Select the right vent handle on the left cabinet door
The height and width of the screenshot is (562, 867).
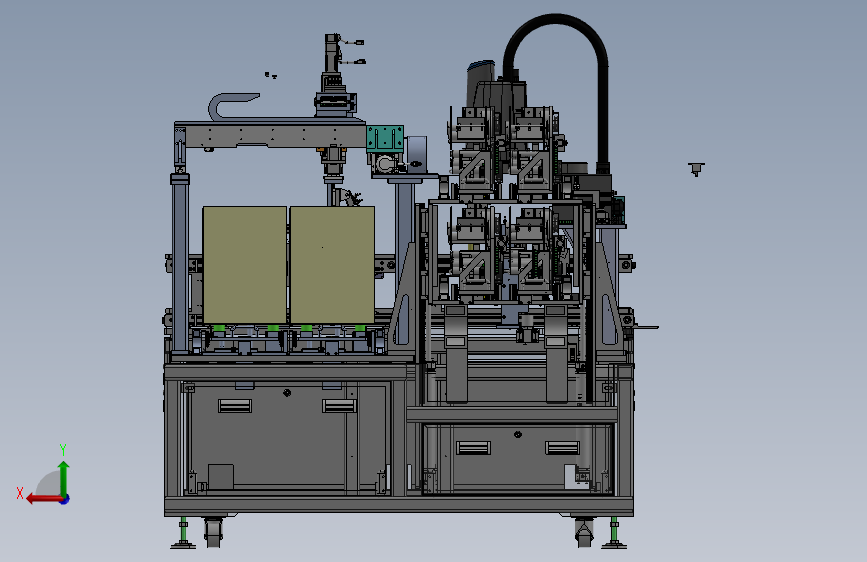[339, 406]
